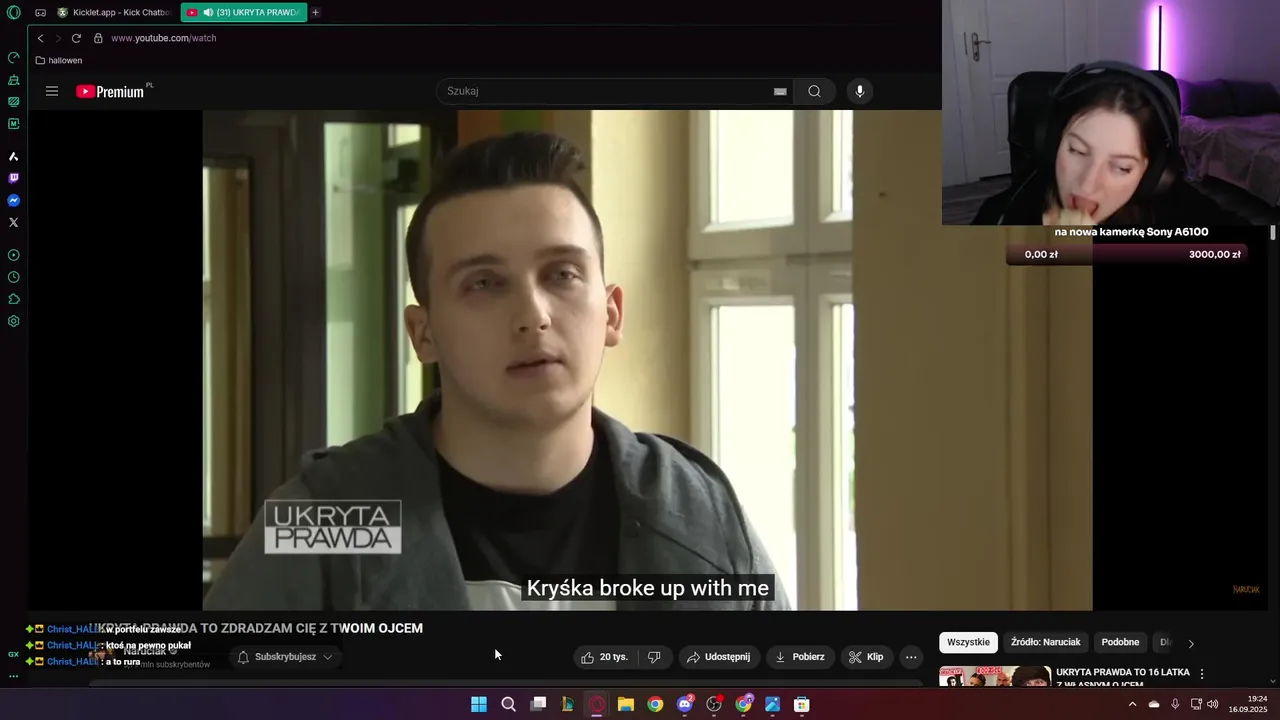The height and width of the screenshot is (720, 1280).
Task: Open Extensions cube icon in sidebar
Action: (x=14, y=299)
